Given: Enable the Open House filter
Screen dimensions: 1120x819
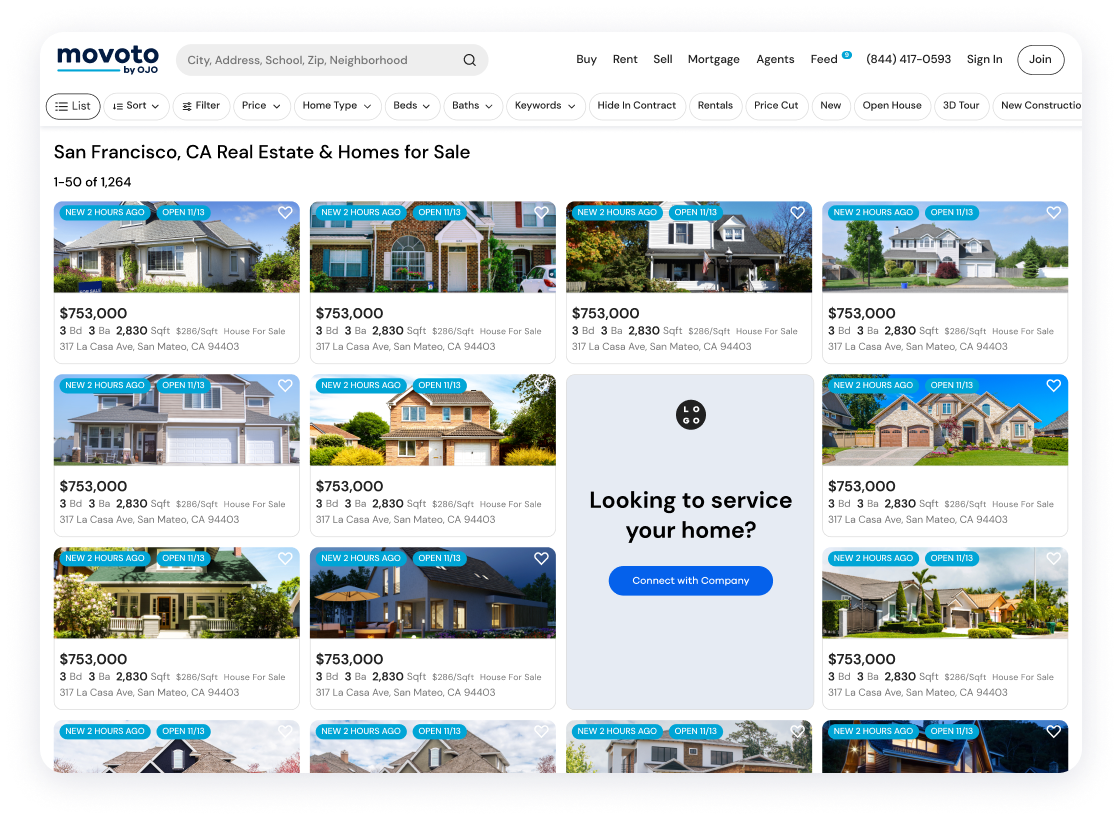Looking at the screenshot, I should [x=892, y=106].
